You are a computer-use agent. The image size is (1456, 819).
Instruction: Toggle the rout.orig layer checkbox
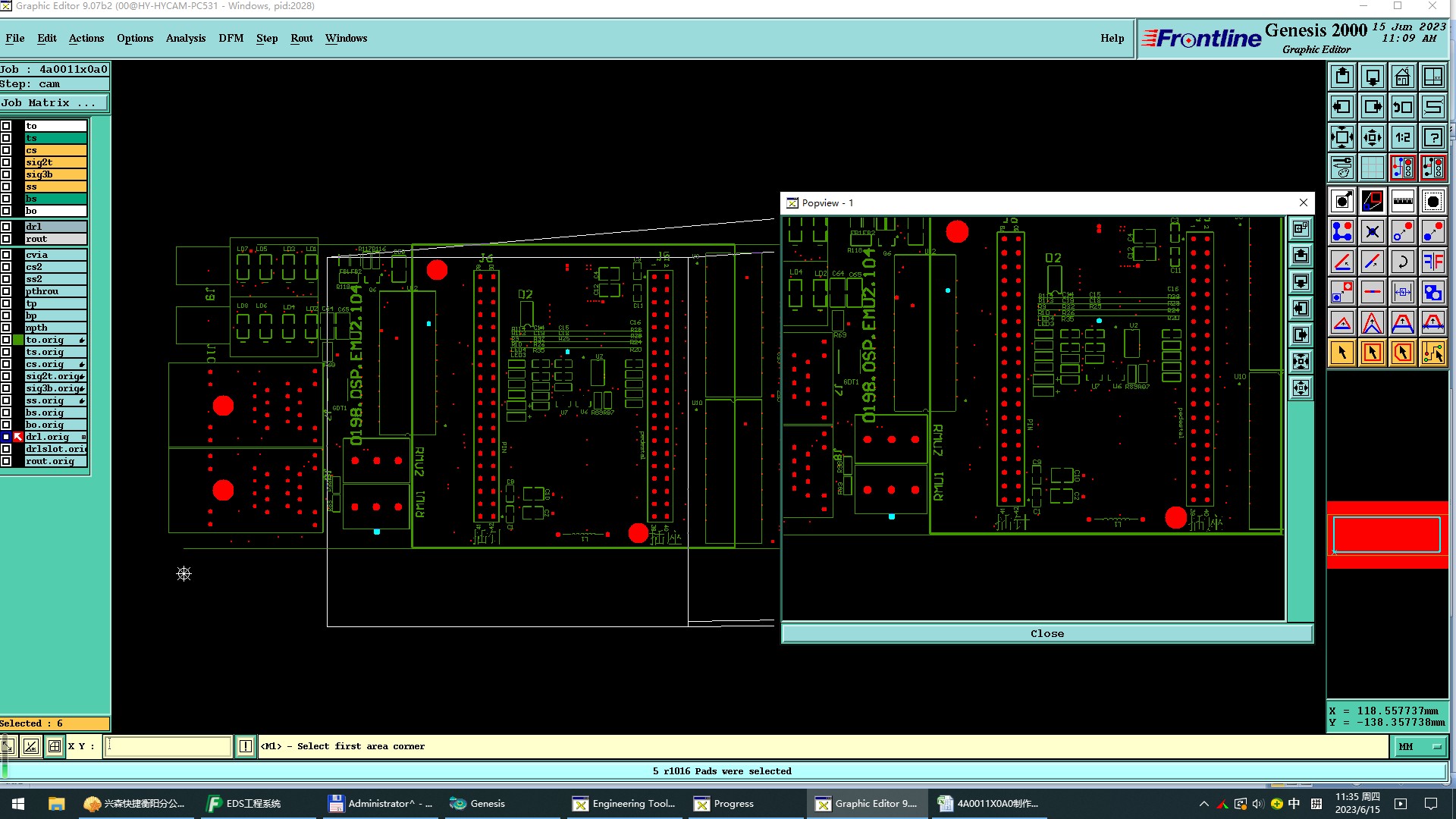coord(6,461)
